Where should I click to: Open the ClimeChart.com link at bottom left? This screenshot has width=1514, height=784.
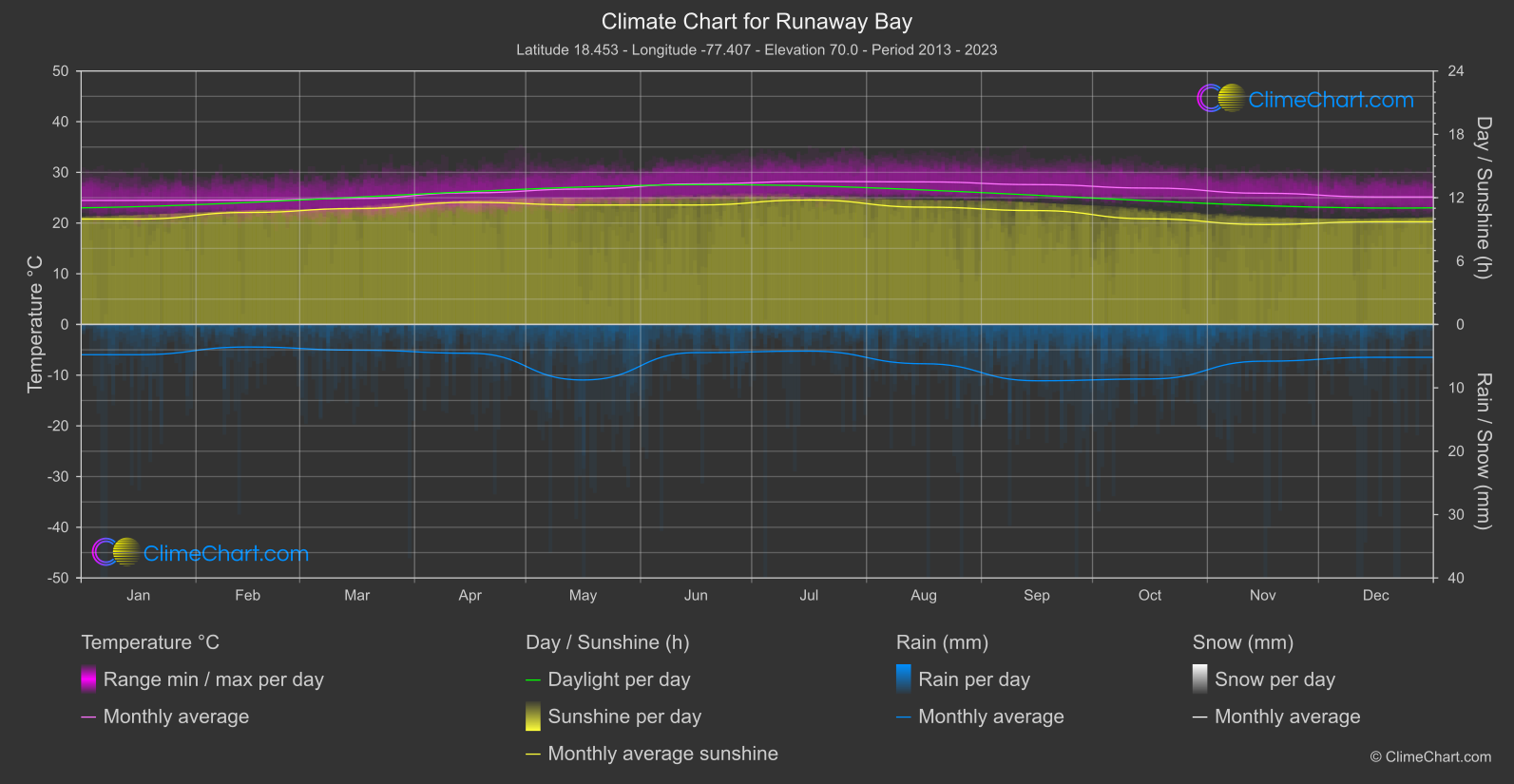click(x=226, y=553)
